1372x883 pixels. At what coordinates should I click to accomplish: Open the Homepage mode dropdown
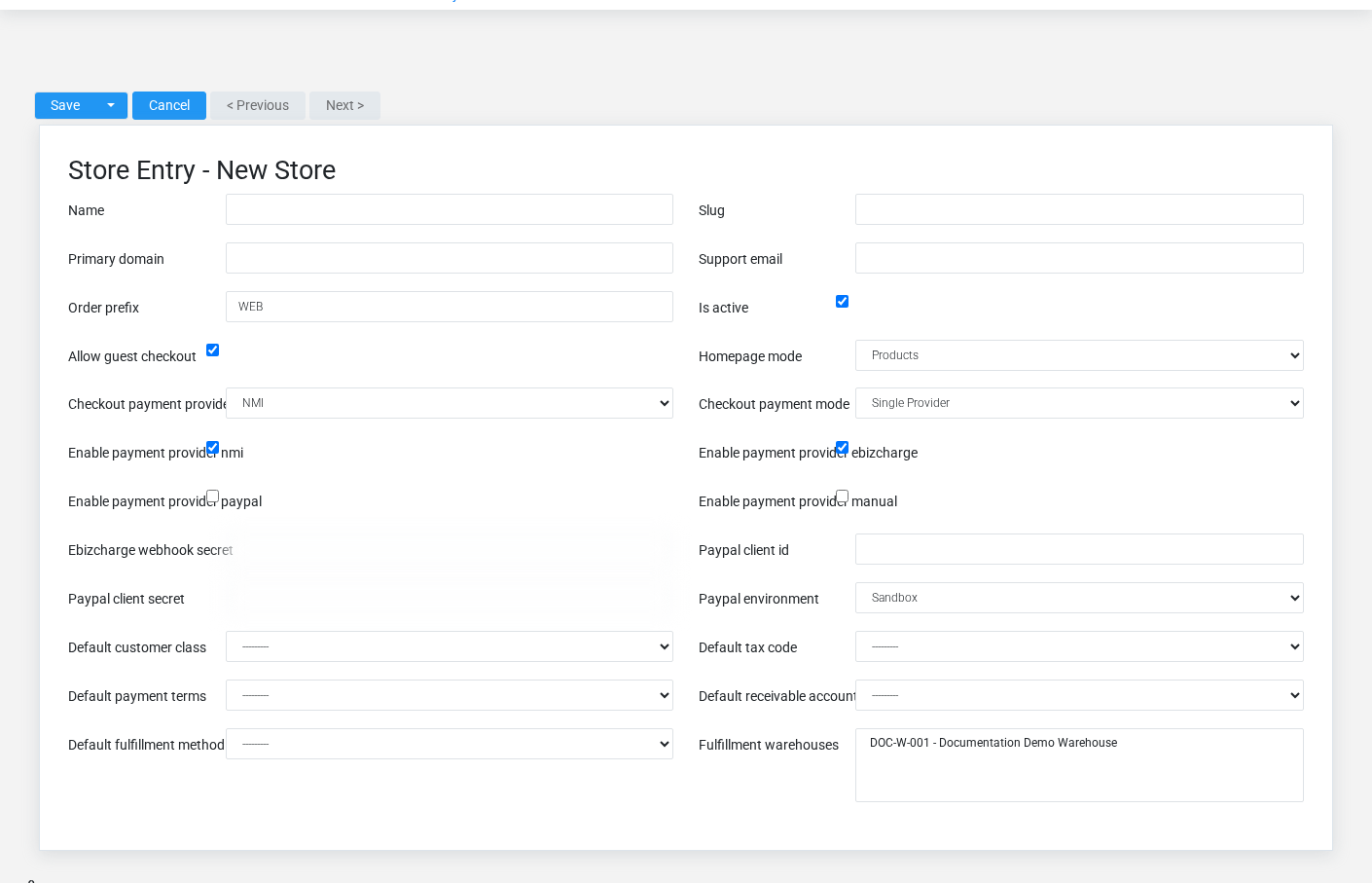[x=1079, y=355]
